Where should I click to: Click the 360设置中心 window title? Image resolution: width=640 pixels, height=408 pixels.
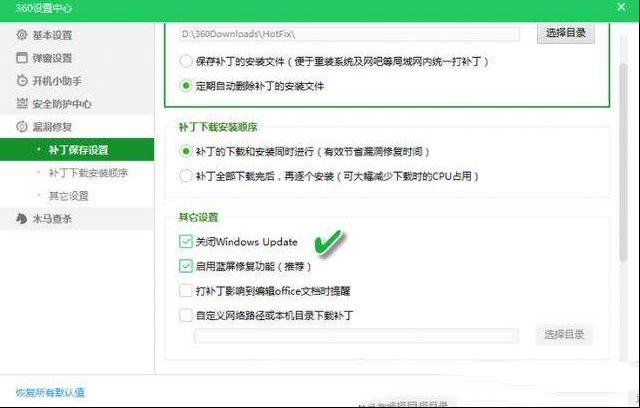(44, 8)
